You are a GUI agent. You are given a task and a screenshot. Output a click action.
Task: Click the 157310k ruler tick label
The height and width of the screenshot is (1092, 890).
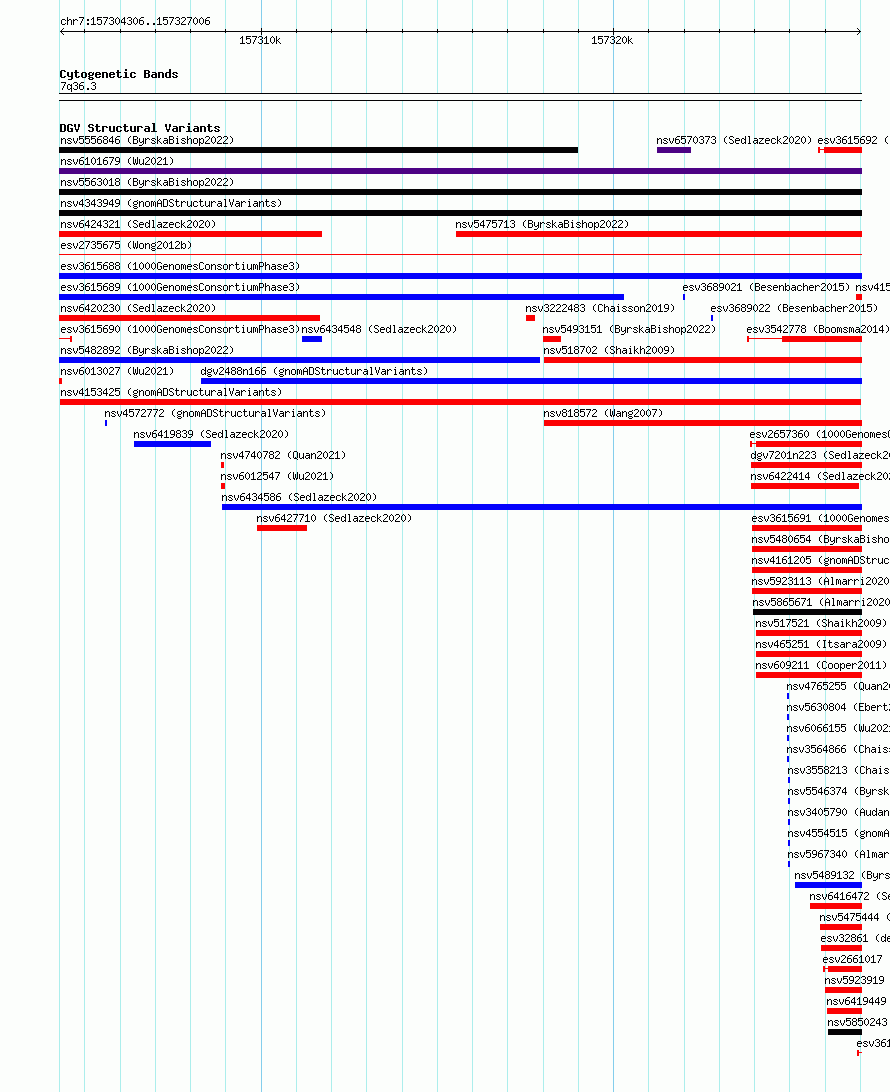260,40
